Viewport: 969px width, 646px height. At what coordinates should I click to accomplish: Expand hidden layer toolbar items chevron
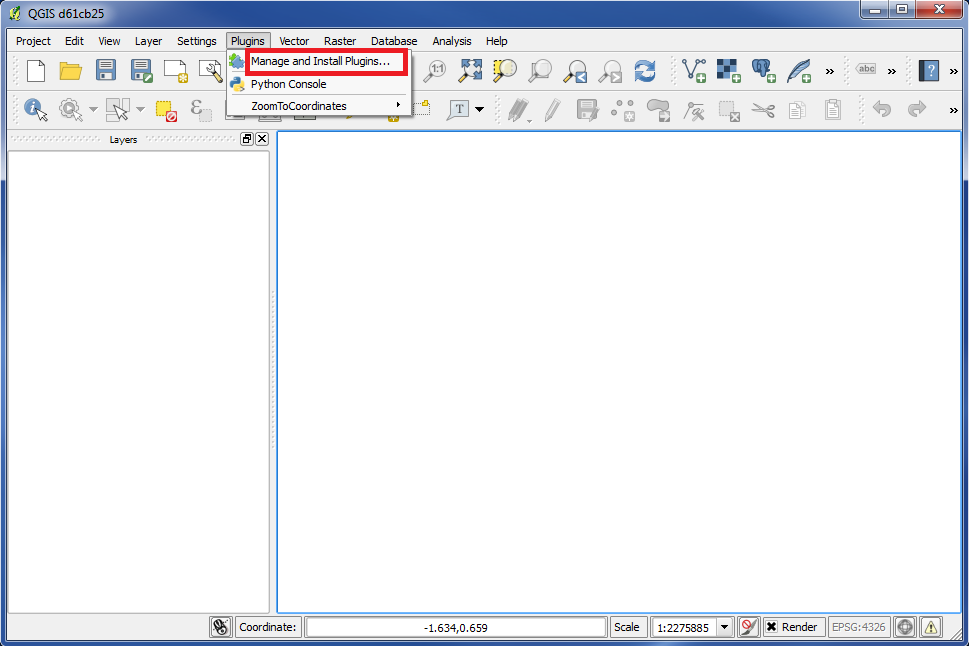pos(830,71)
